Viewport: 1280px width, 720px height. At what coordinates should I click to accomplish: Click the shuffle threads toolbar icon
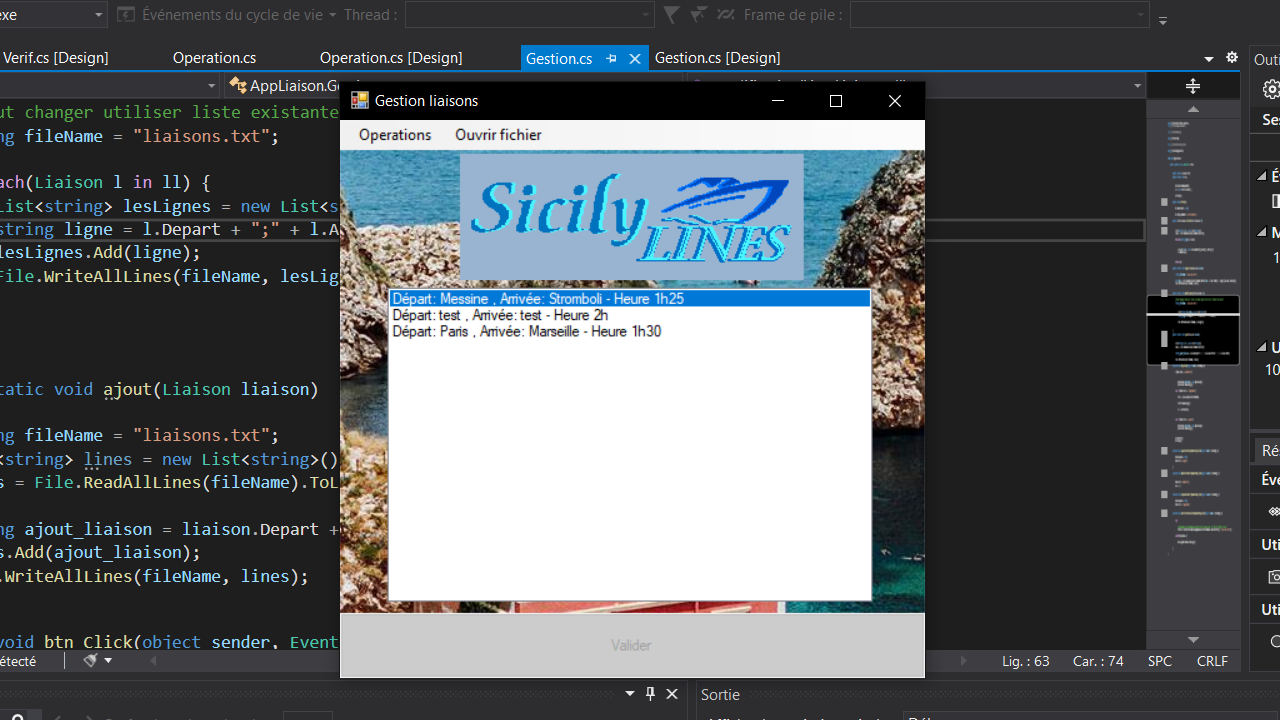click(725, 14)
